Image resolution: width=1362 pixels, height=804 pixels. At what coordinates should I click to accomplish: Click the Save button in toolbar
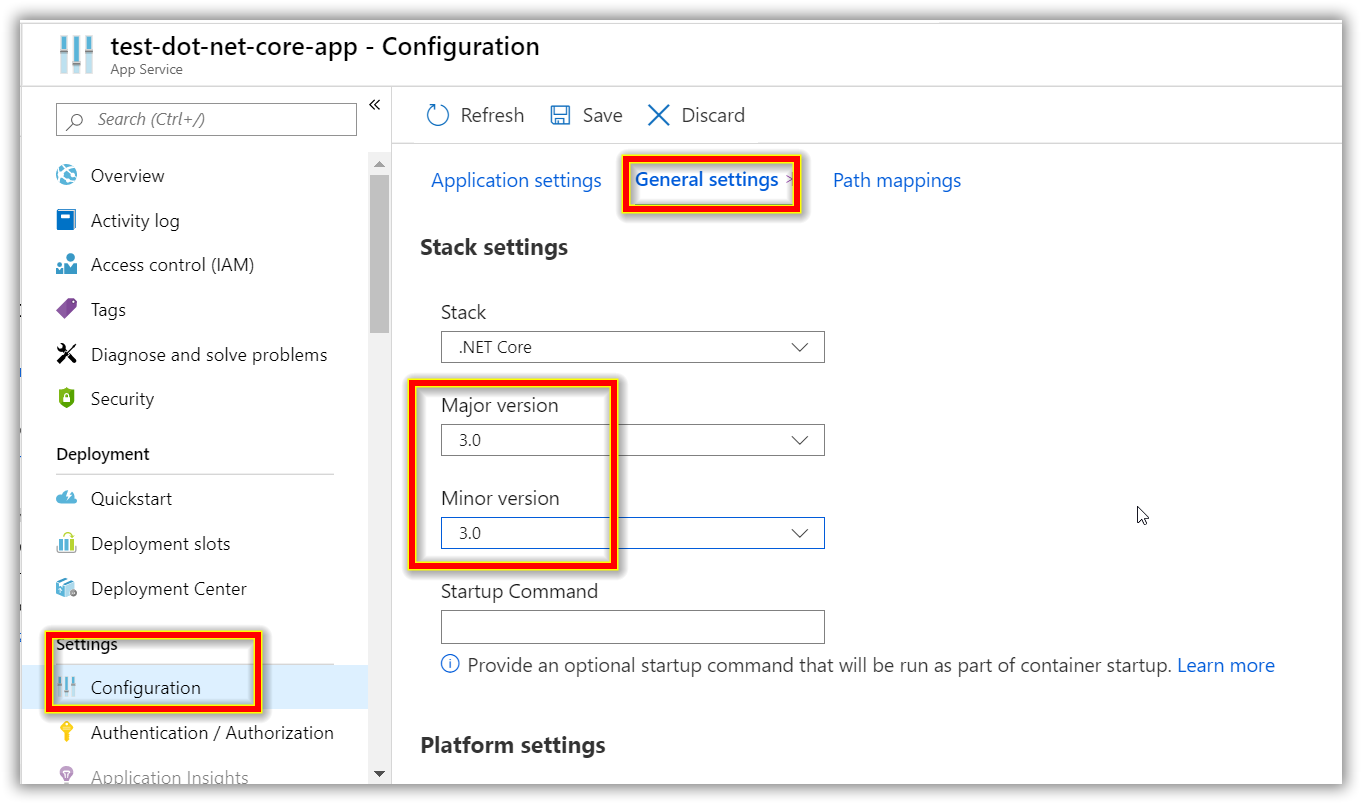point(586,115)
